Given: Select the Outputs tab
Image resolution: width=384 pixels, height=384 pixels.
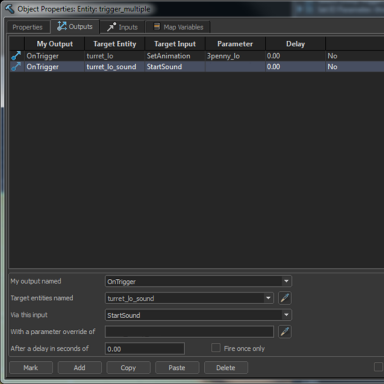Looking at the screenshot, I should (75, 26).
